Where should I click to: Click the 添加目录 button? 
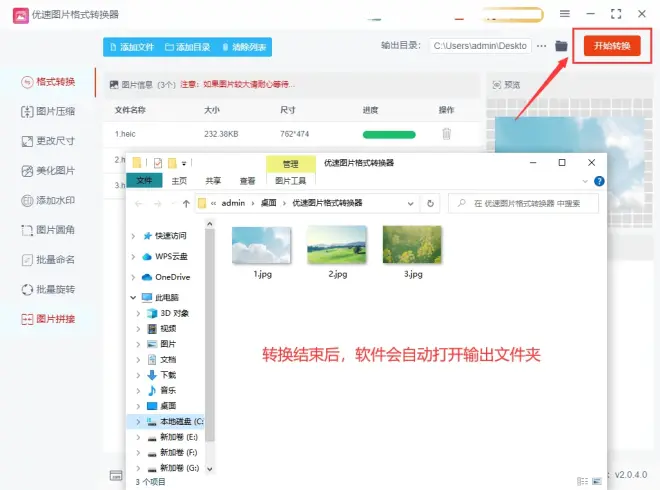tap(188, 47)
